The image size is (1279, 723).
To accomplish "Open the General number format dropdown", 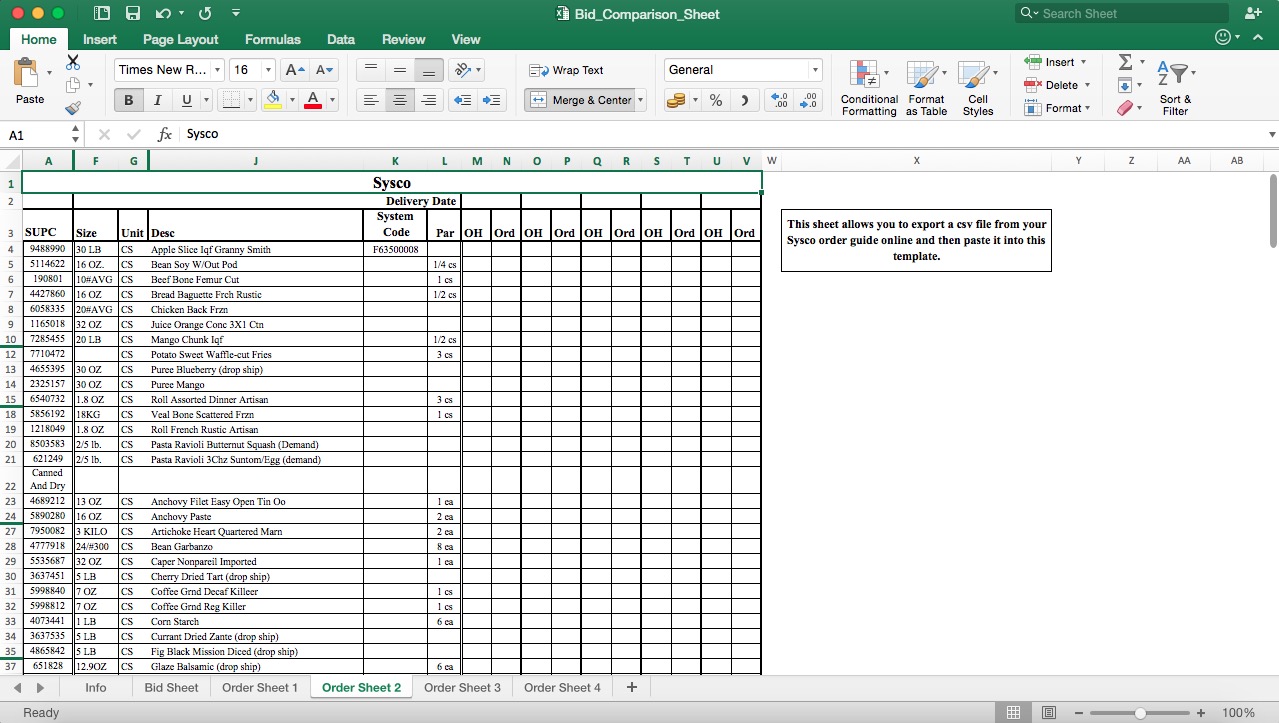I will (815, 70).
